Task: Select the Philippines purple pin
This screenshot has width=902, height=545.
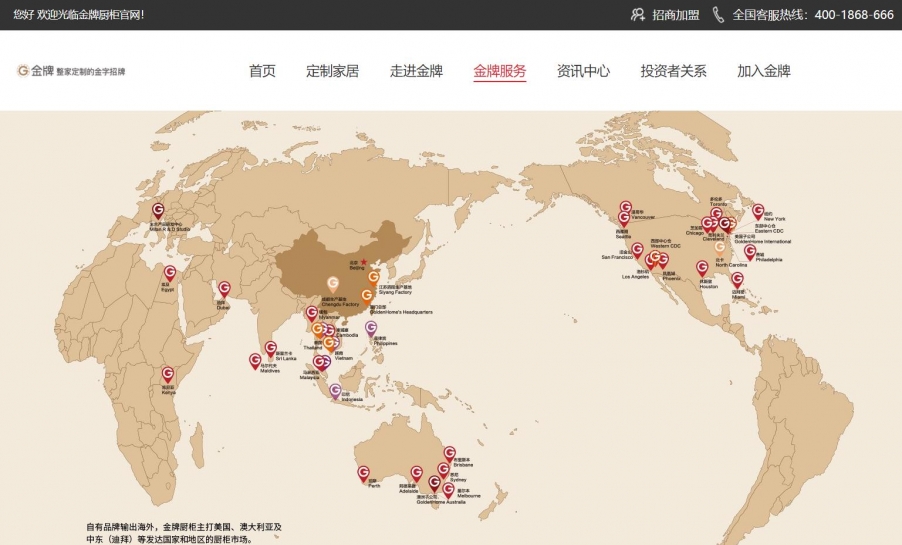Action: point(371,329)
